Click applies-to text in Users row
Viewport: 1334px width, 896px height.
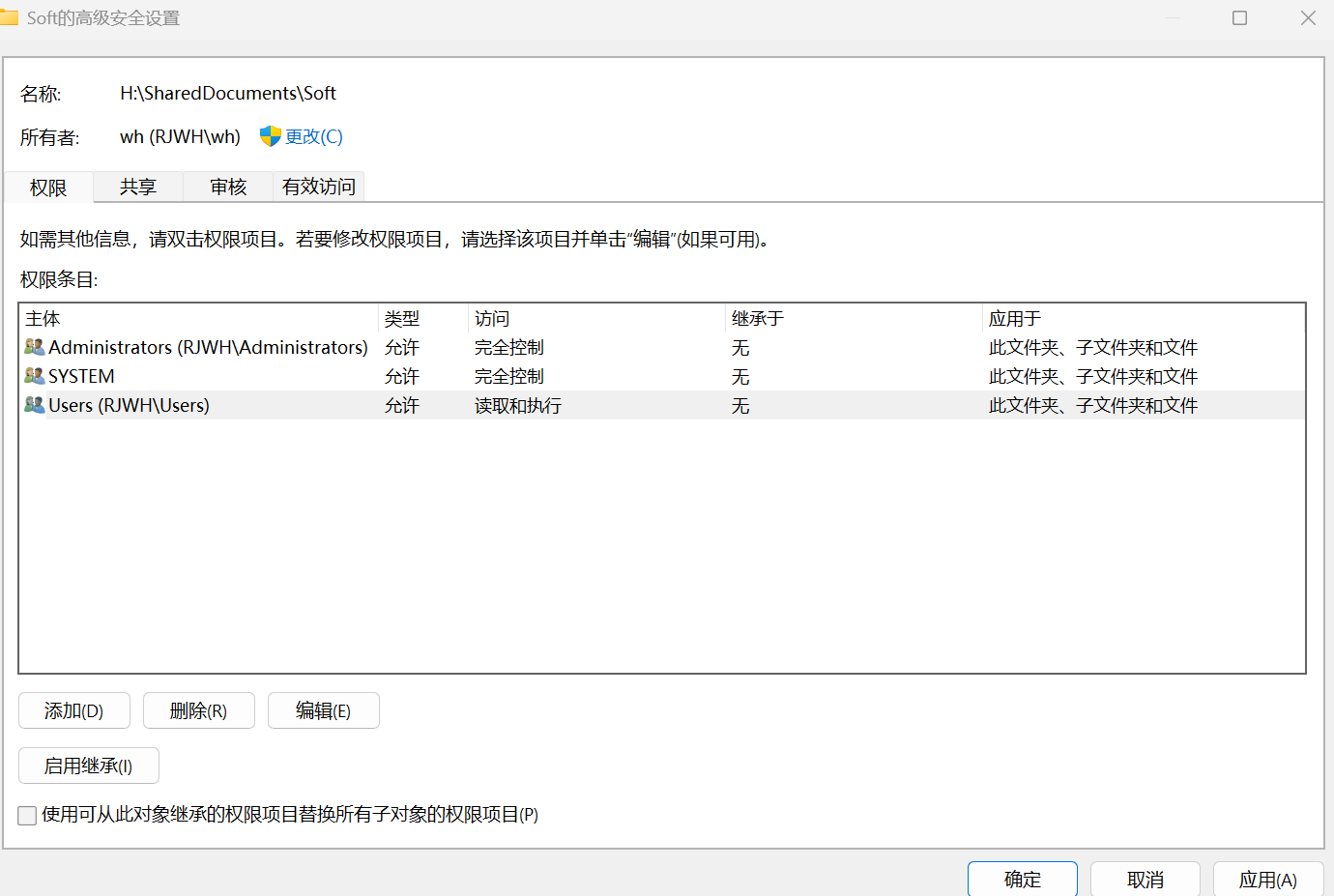(x=1093, y=405)
